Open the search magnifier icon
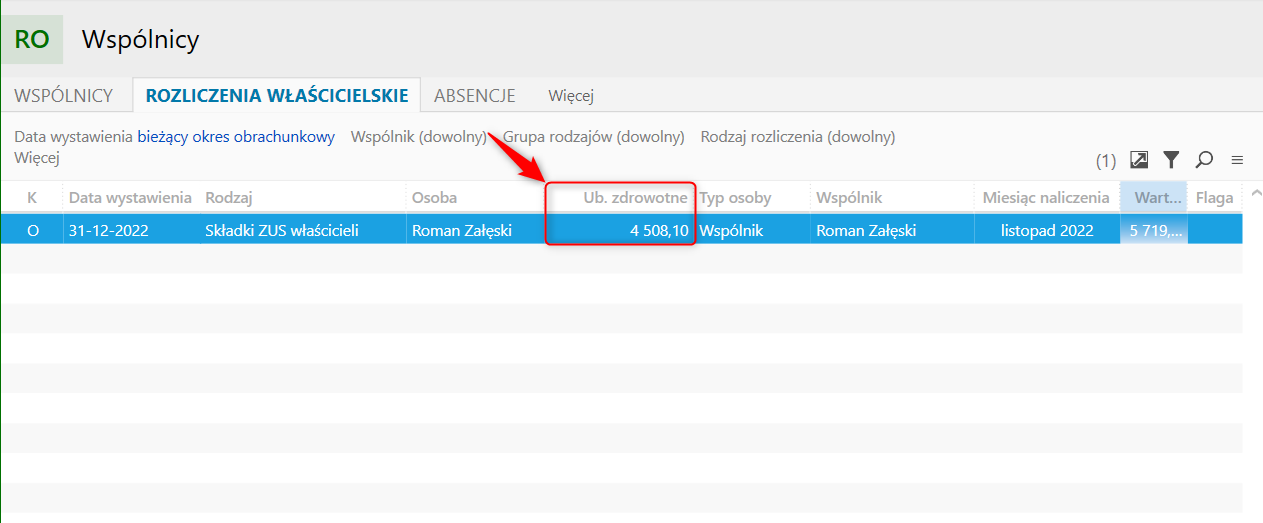The width and height of the screenshot is (1263, 523). [1204, 159]
